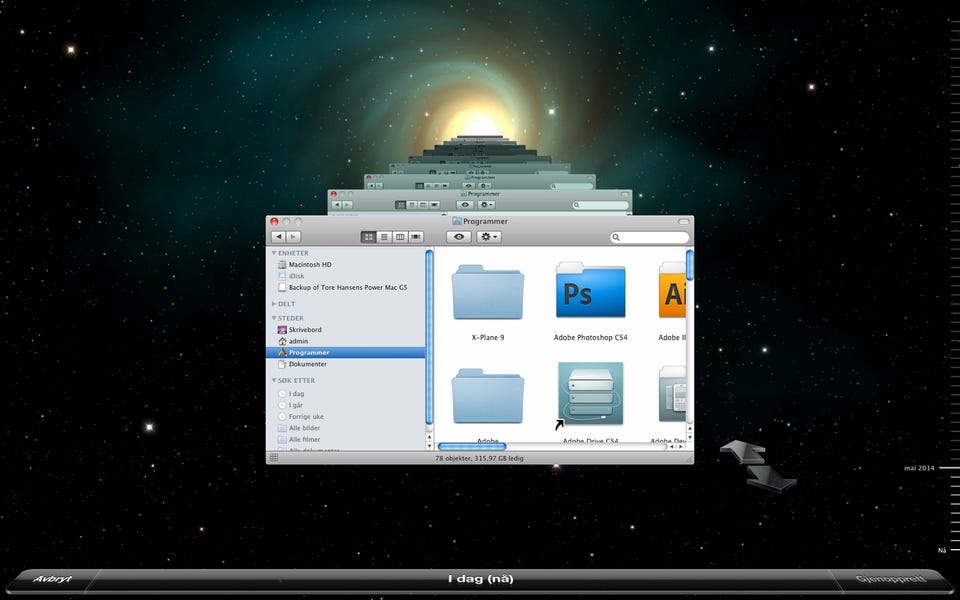Click the file area's vertical scrollbar thumb
960x600 pixels.
[x=690, y=265]
